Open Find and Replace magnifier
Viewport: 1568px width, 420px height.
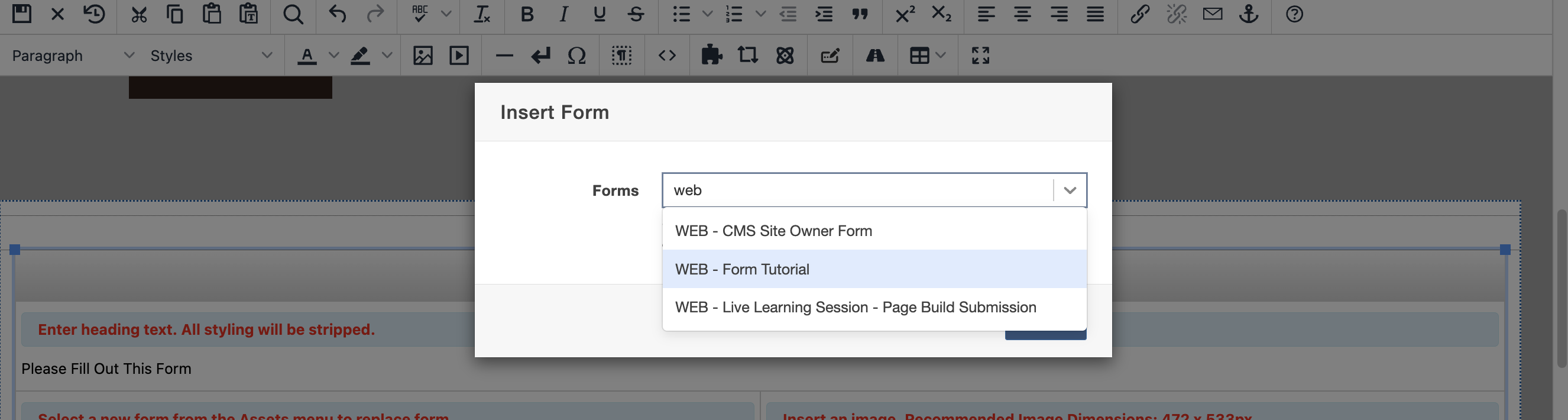pyautogui.click(x=293, y=14)
